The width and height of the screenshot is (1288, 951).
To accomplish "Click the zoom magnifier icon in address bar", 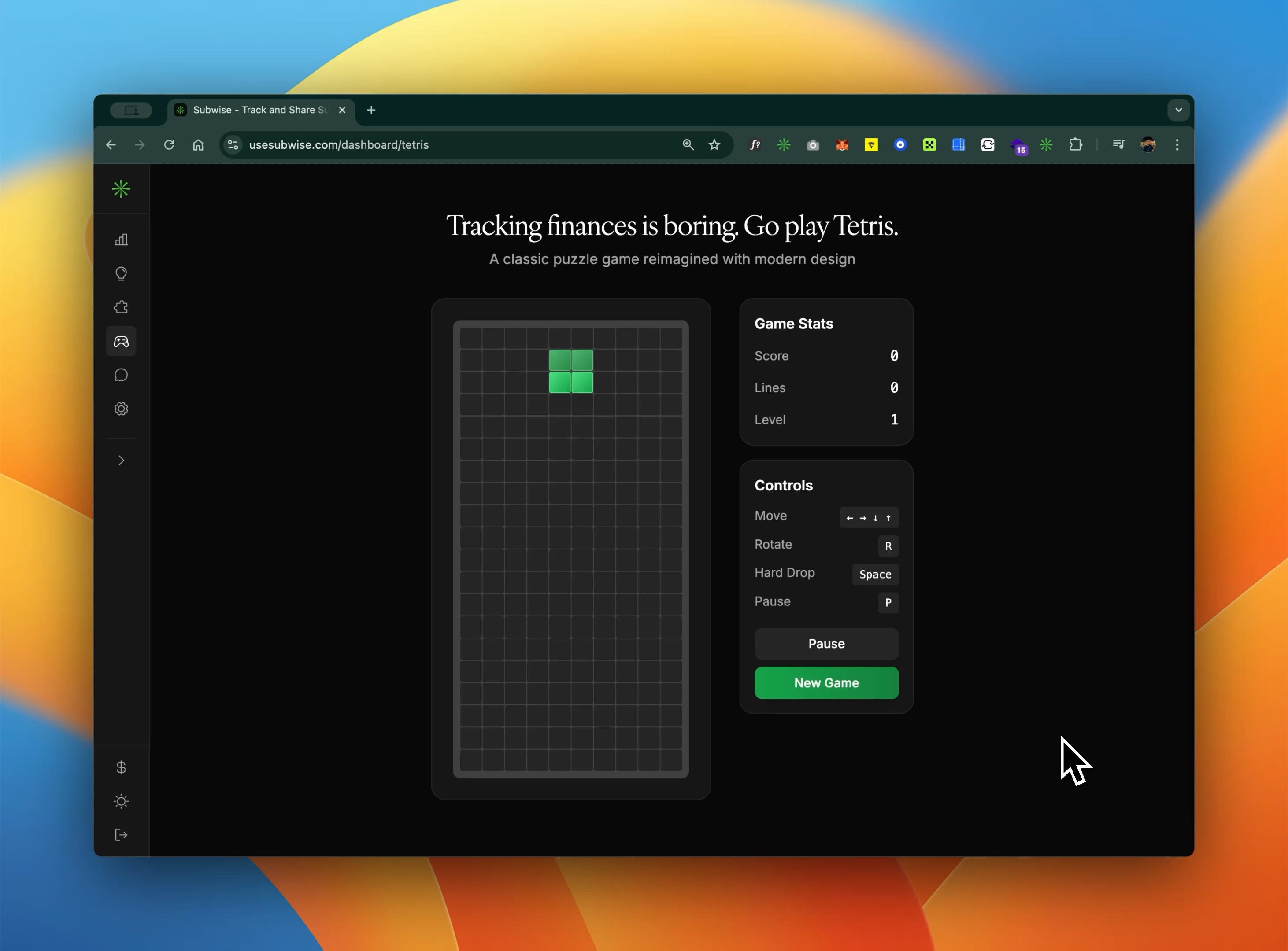I will (688, 145).
